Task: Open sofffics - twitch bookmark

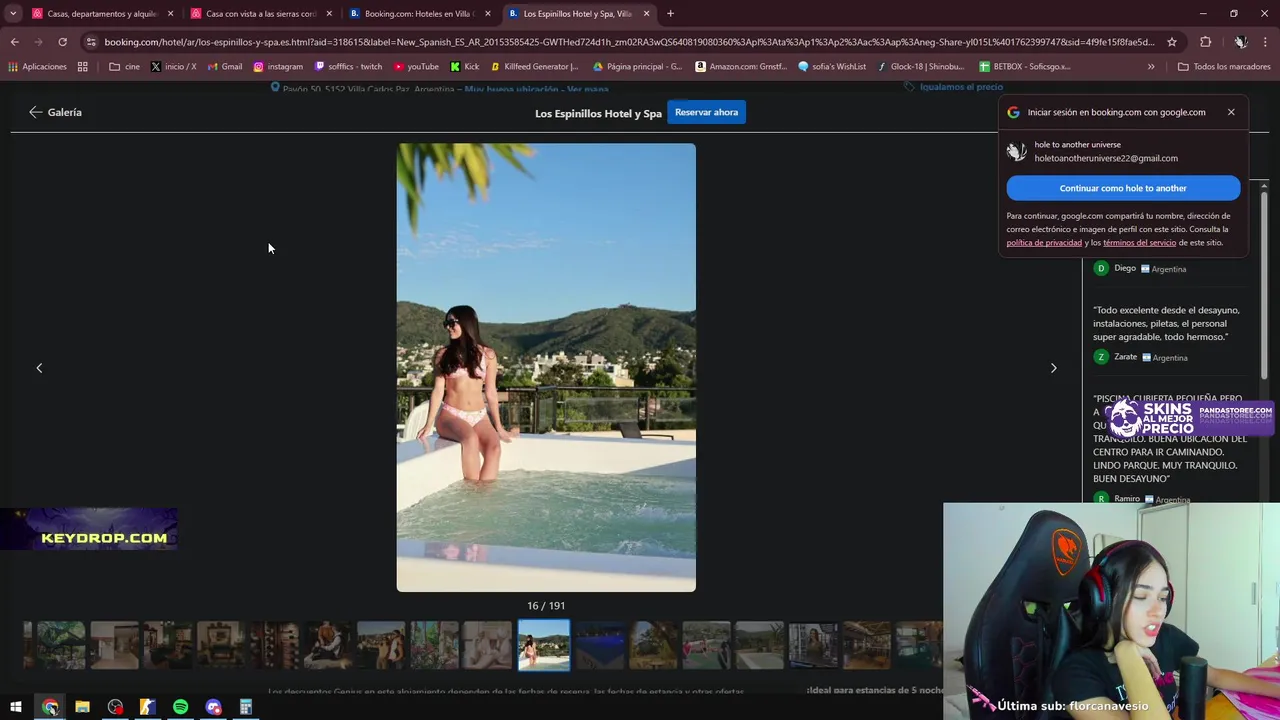Action: click(x=348, y=67)
